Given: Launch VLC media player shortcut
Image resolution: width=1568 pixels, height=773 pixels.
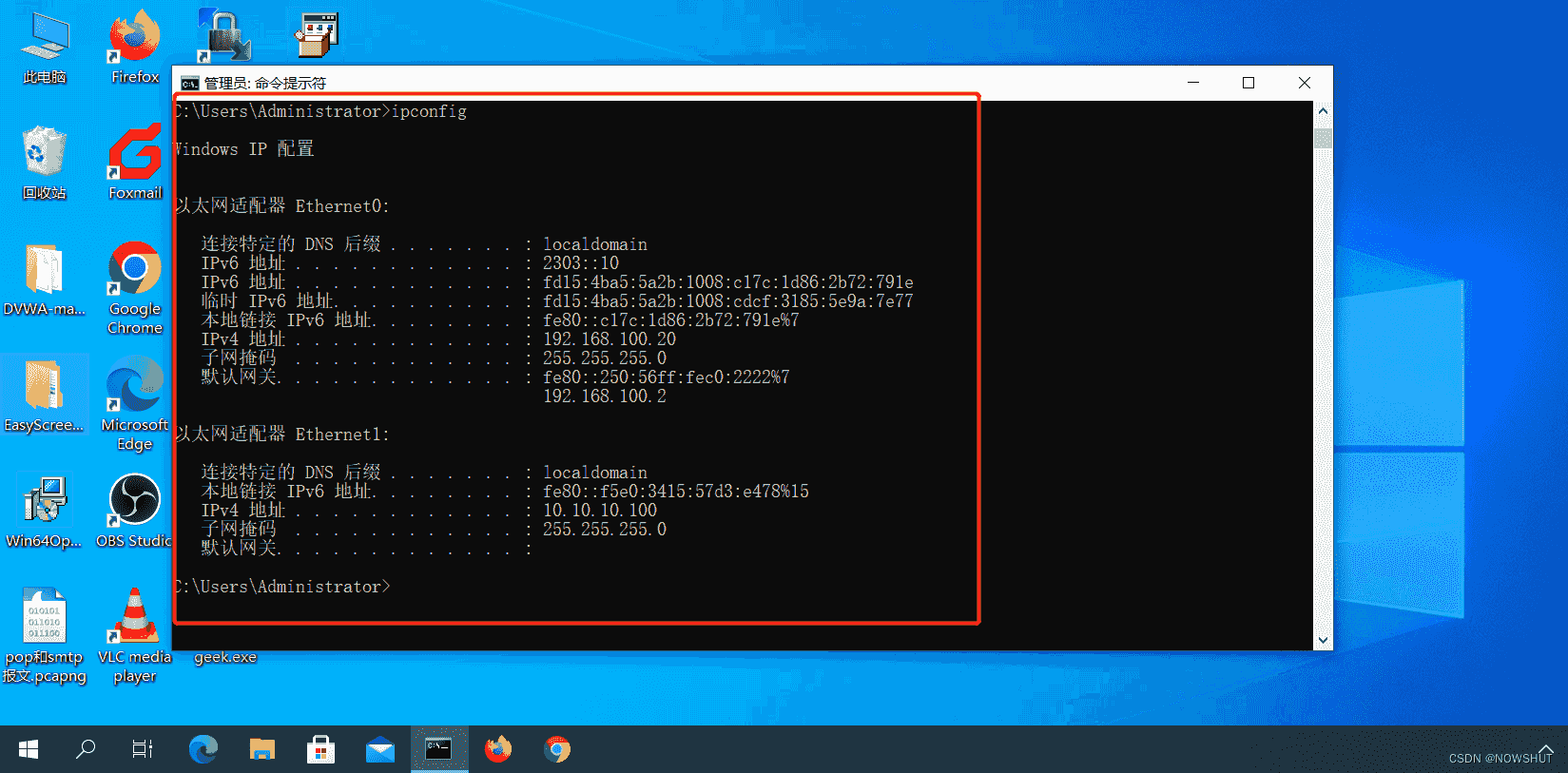Looking at the screenshot, I should tap(135, 636).
